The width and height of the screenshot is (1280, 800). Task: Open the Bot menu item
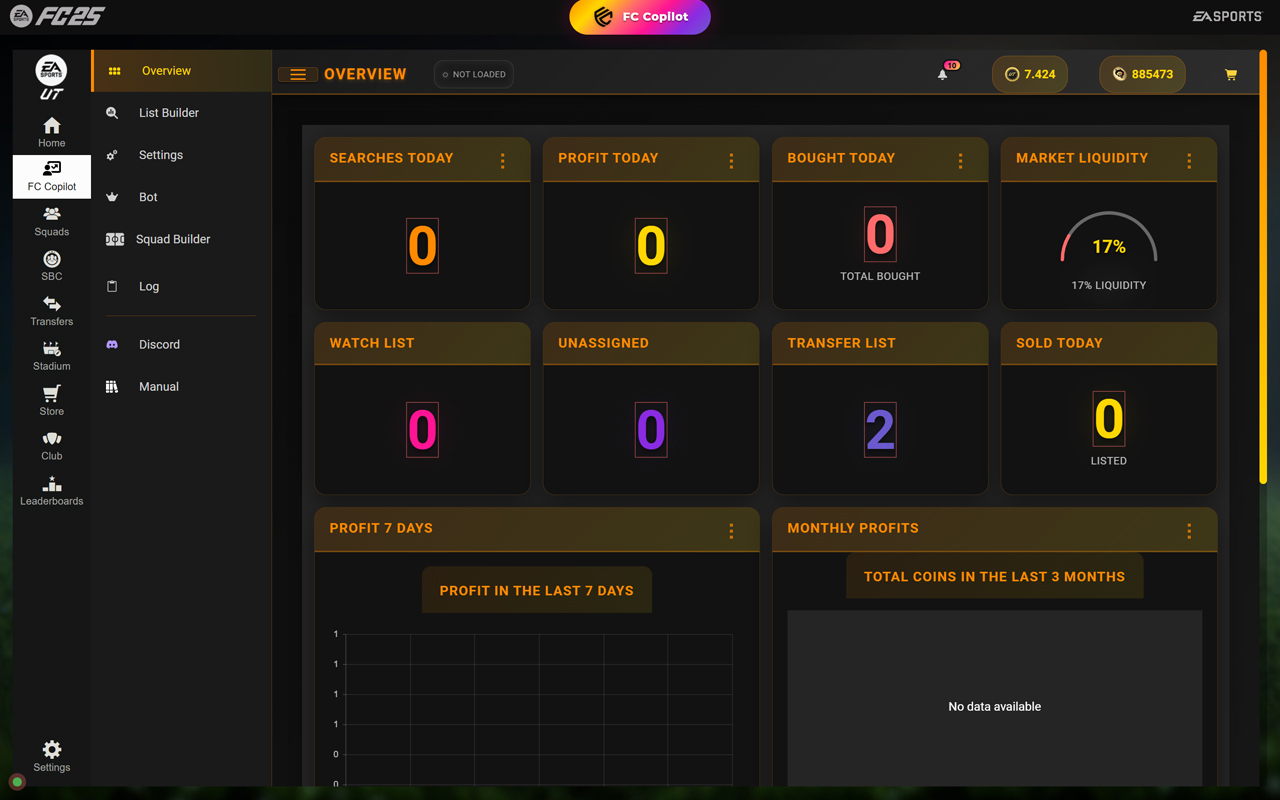pos(182,197)
